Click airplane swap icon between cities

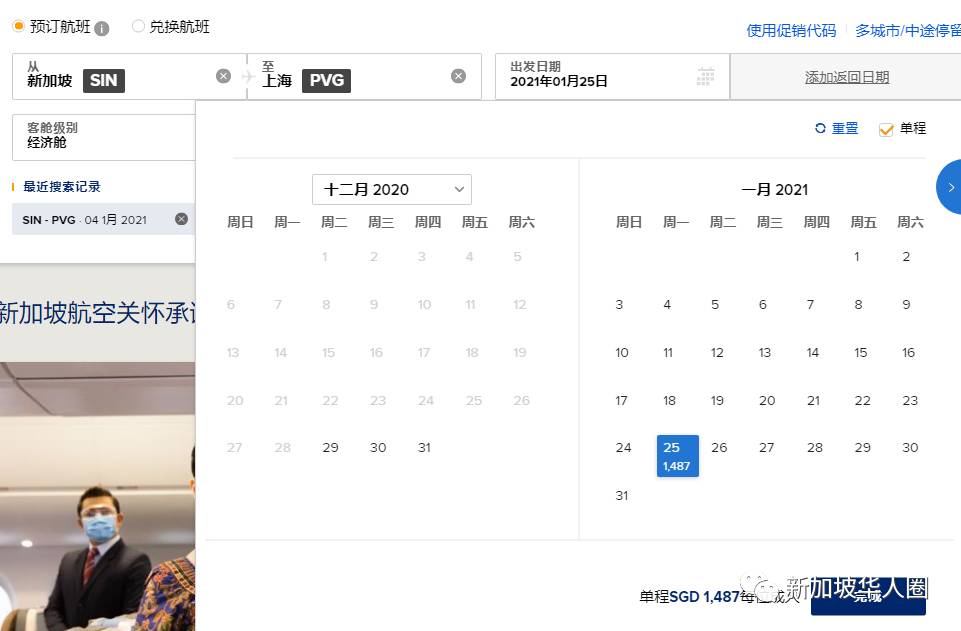tap(248, 77)
